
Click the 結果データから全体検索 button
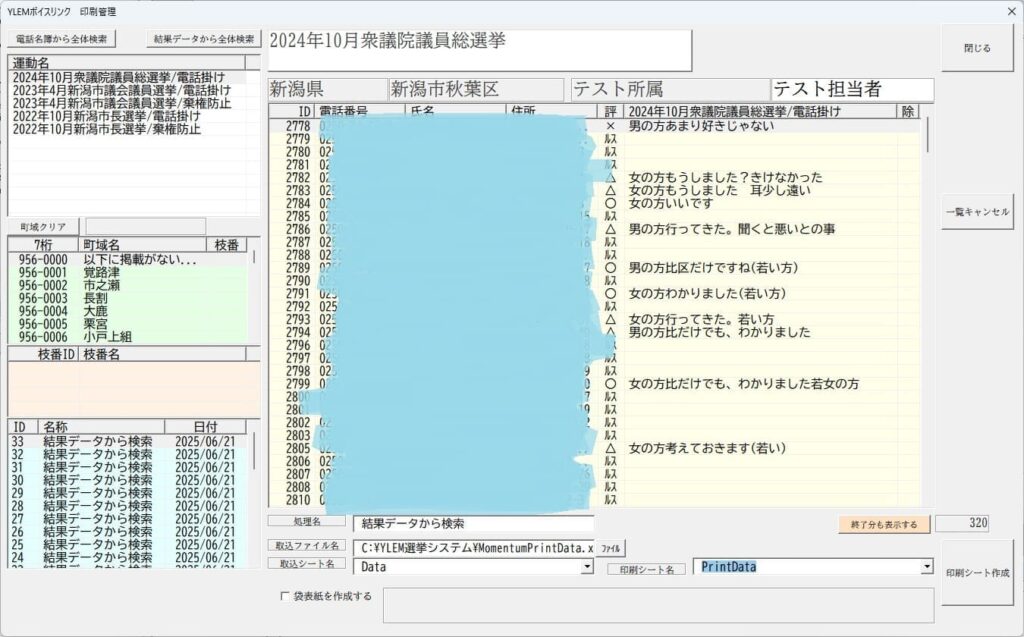coord(204,39)
